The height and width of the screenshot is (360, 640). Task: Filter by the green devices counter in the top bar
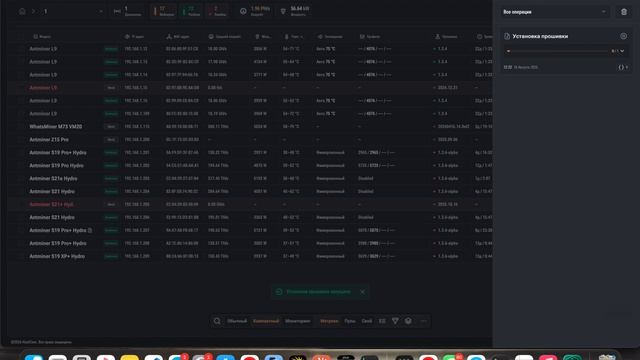[191, 11]
